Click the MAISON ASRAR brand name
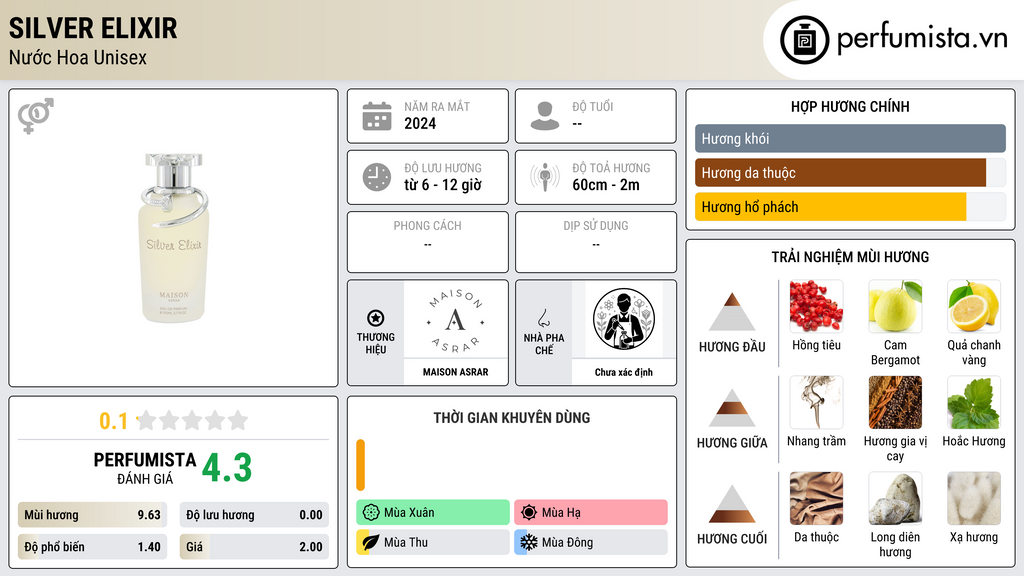Viewport: 1024px width, 576px height. point(455,372)
